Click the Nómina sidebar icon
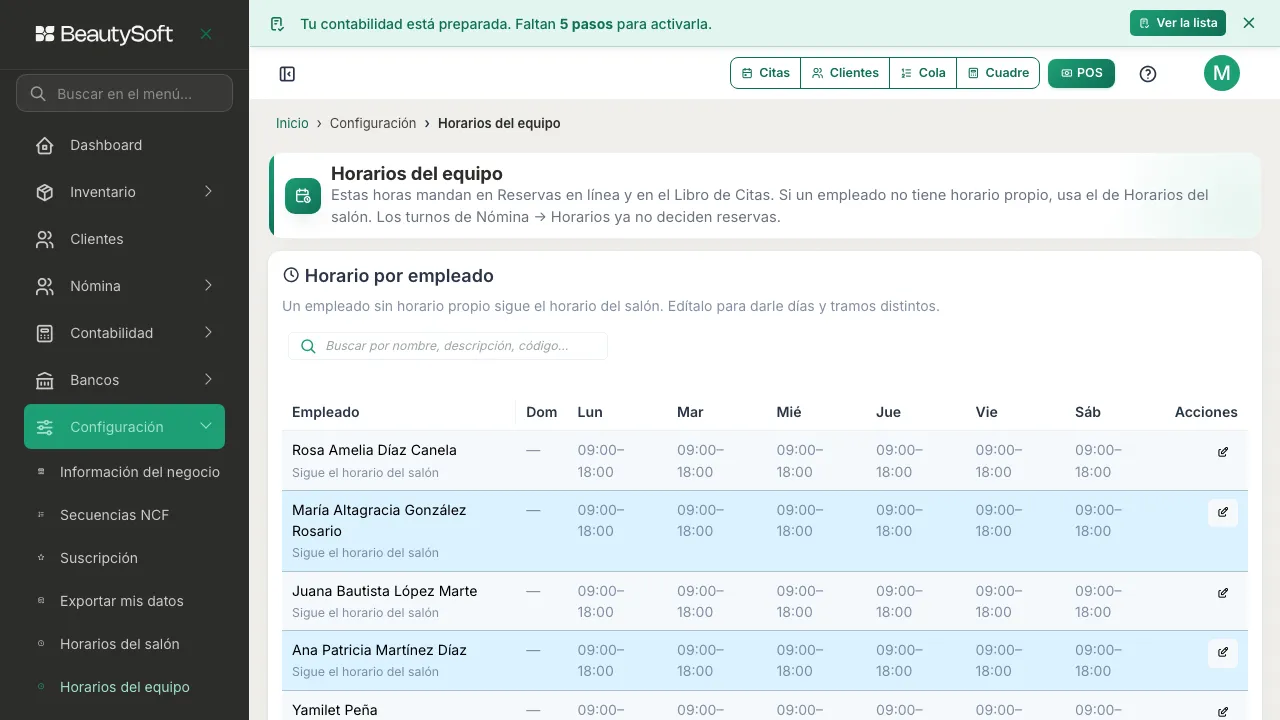1280x720 pixels. (x=45, y=286)
